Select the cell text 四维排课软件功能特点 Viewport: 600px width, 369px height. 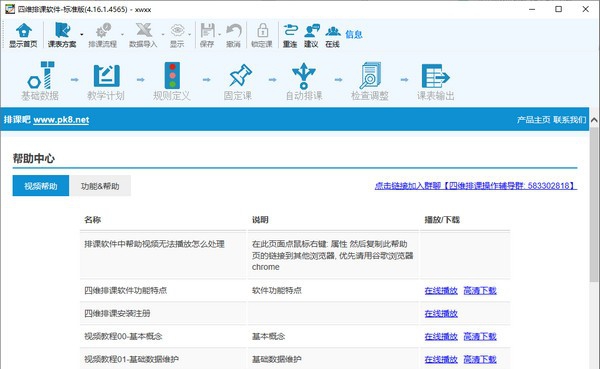coord(126,291)
